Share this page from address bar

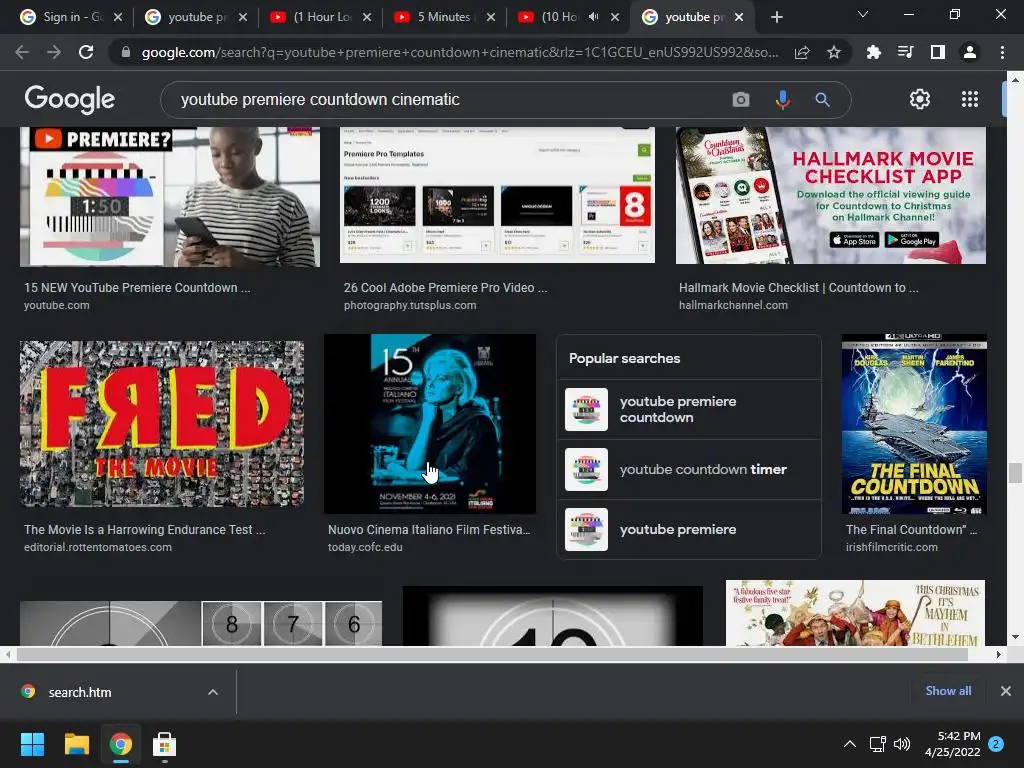tap(802, 52)
